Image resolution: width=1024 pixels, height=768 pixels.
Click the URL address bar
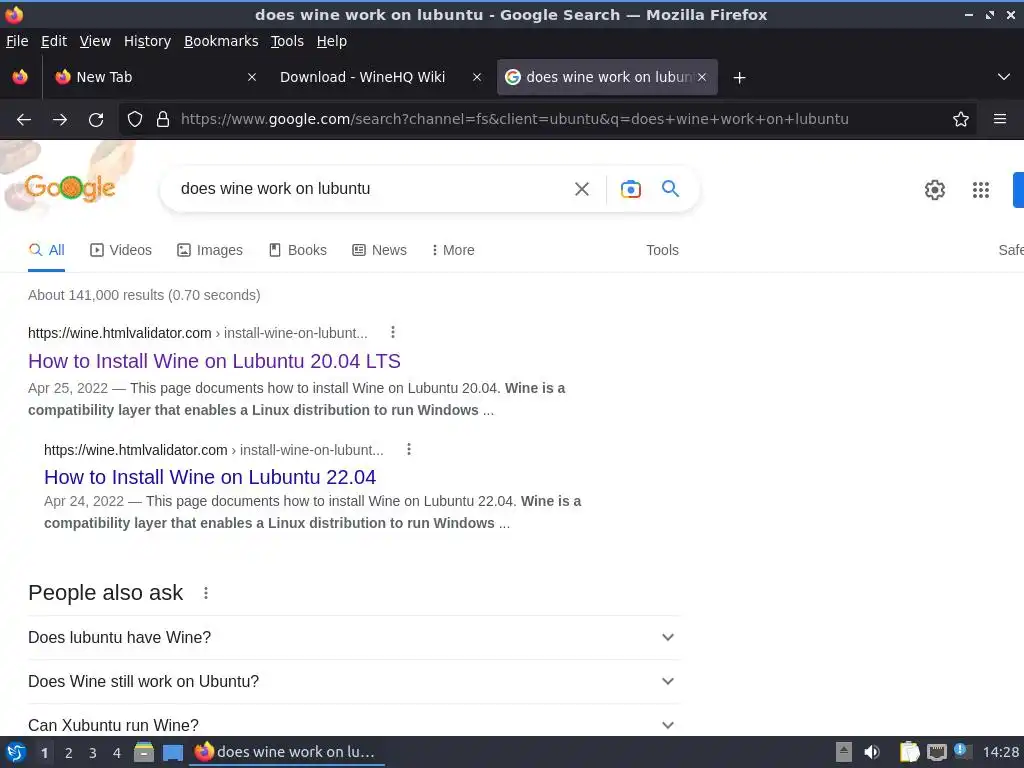[515, 119]
